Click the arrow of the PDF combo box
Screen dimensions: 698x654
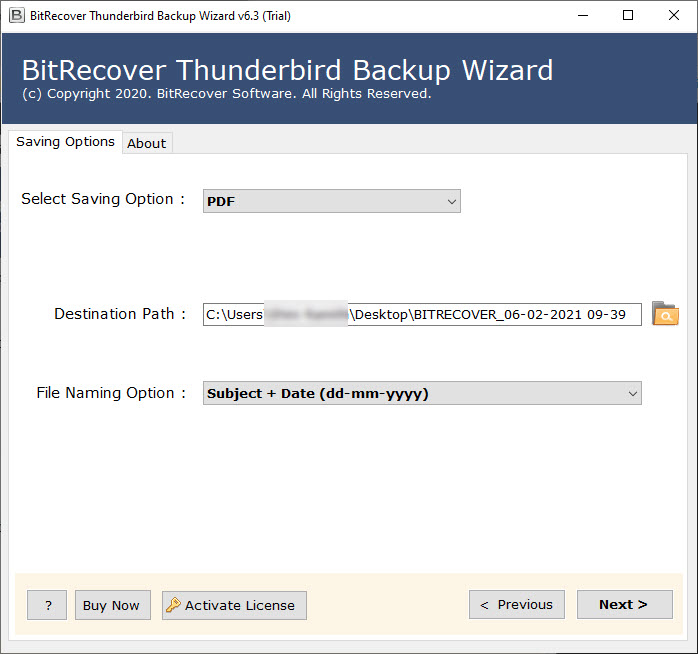tap(452, 201)
